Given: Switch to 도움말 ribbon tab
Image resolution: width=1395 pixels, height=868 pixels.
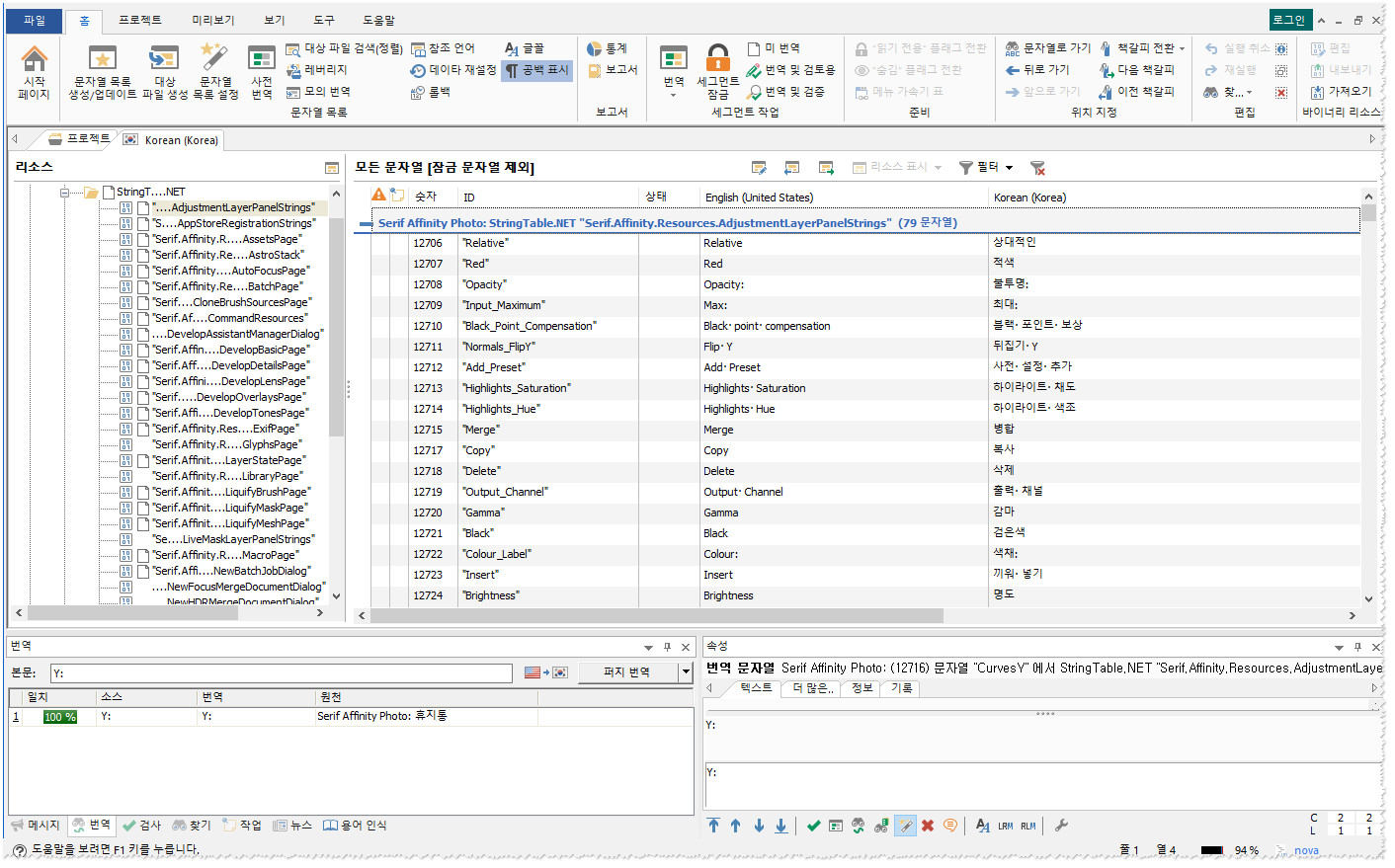Looking at the screenshot, I should click(379, 20).
